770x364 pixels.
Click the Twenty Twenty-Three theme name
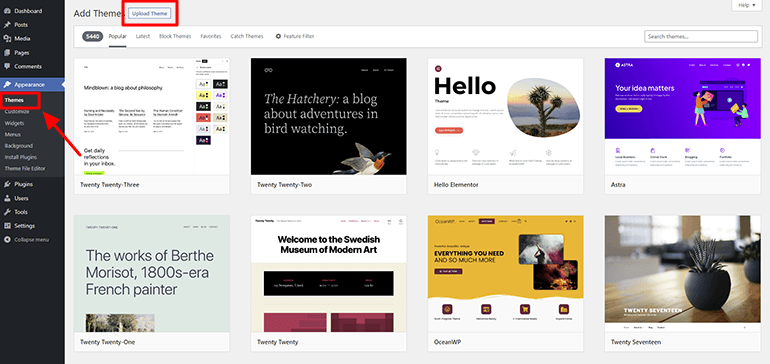[110, 185]
